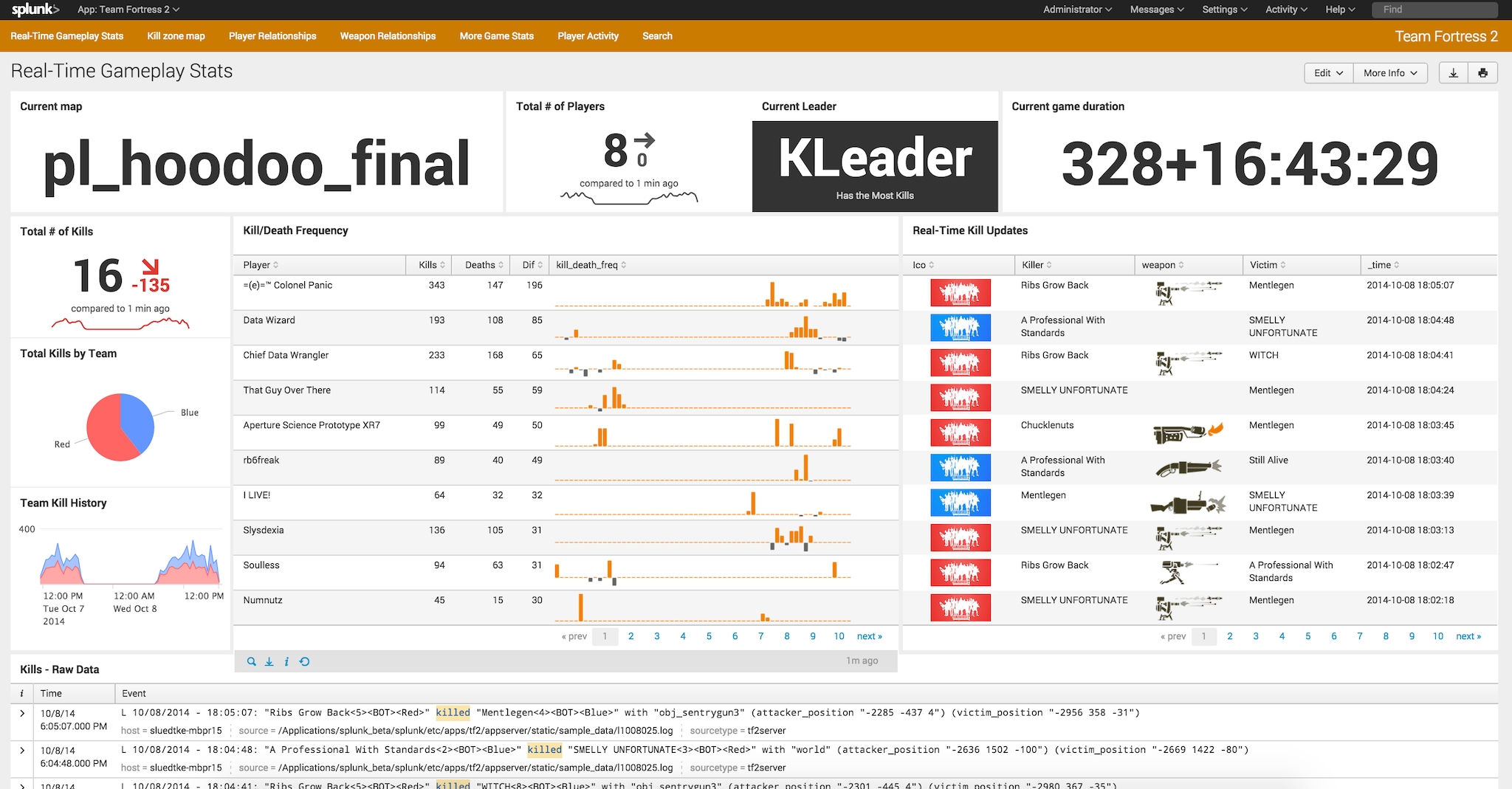This screenshot has width=1512, height=789.
Task: Download the dashboard with the export icon
Action: 1453,73
